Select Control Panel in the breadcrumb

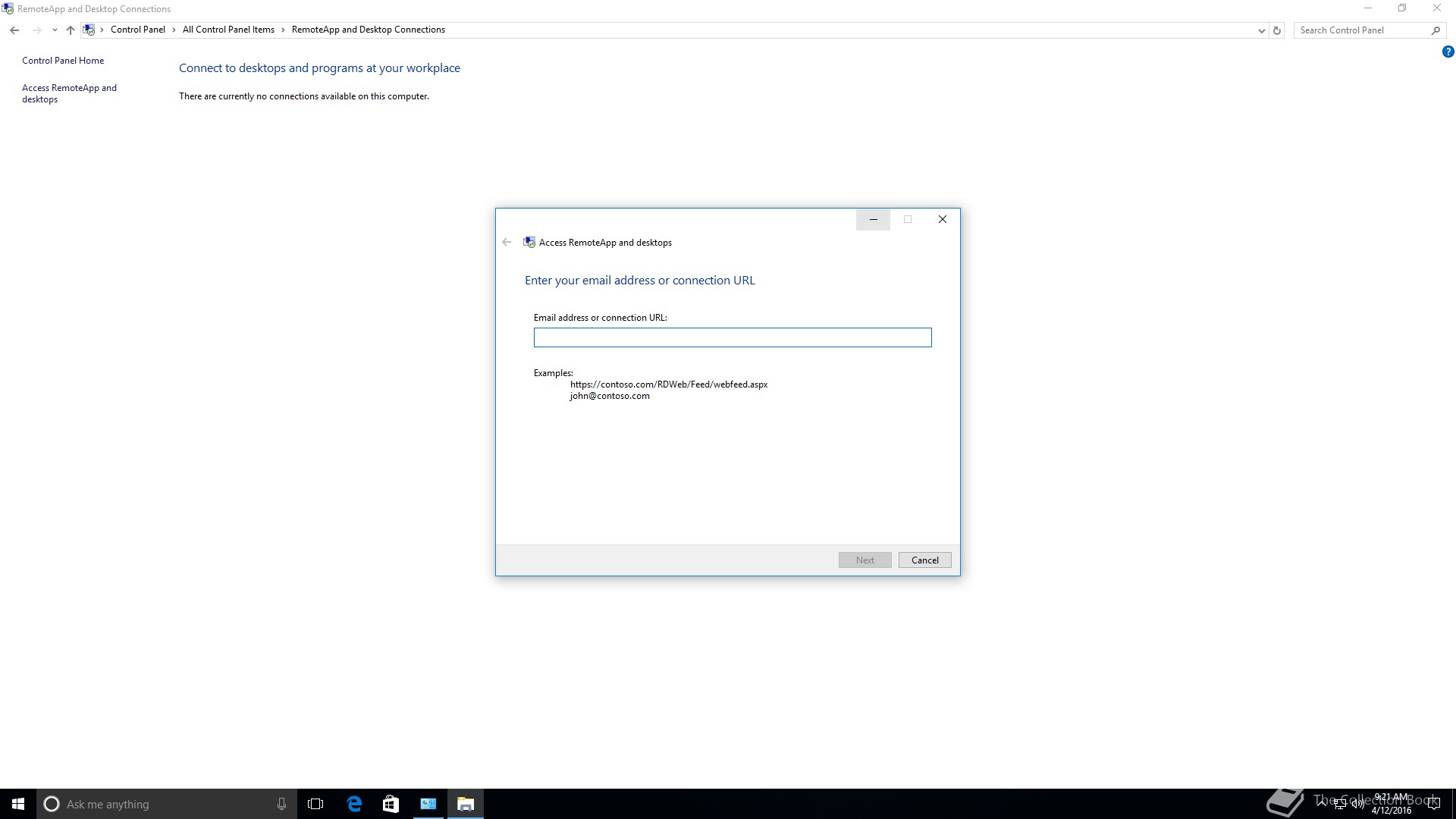(137, 30)
